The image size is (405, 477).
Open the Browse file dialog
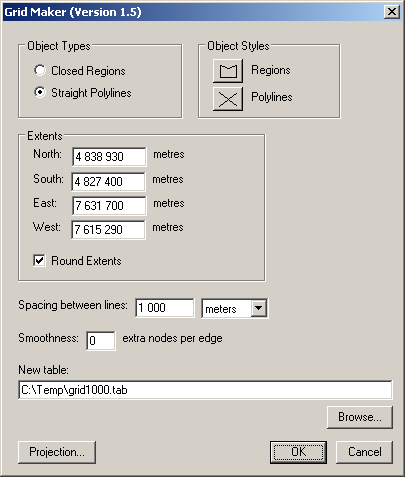pyautogui.click(x=360, y=417)
